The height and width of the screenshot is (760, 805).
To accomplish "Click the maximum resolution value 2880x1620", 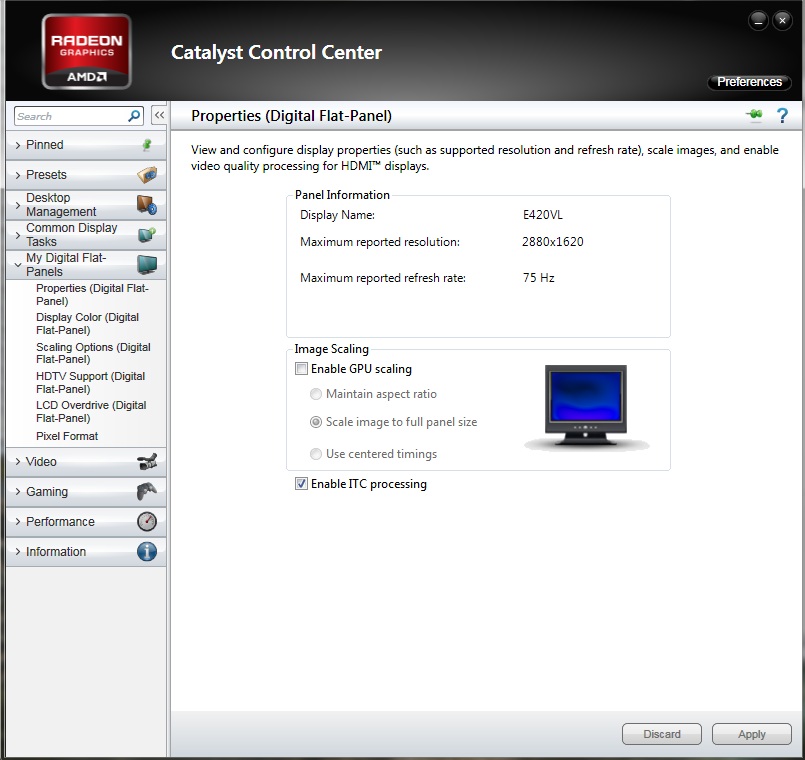I will coord(552,241).
